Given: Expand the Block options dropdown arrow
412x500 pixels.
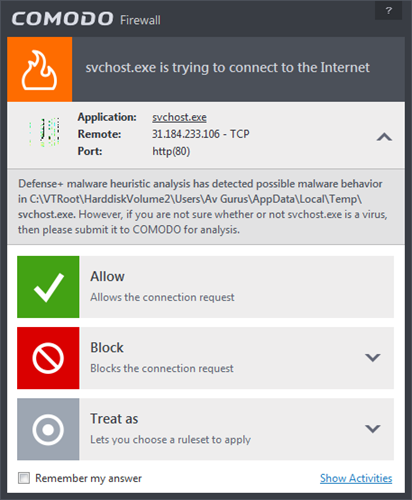Looking at the screenshot, I should pos(373,358).
